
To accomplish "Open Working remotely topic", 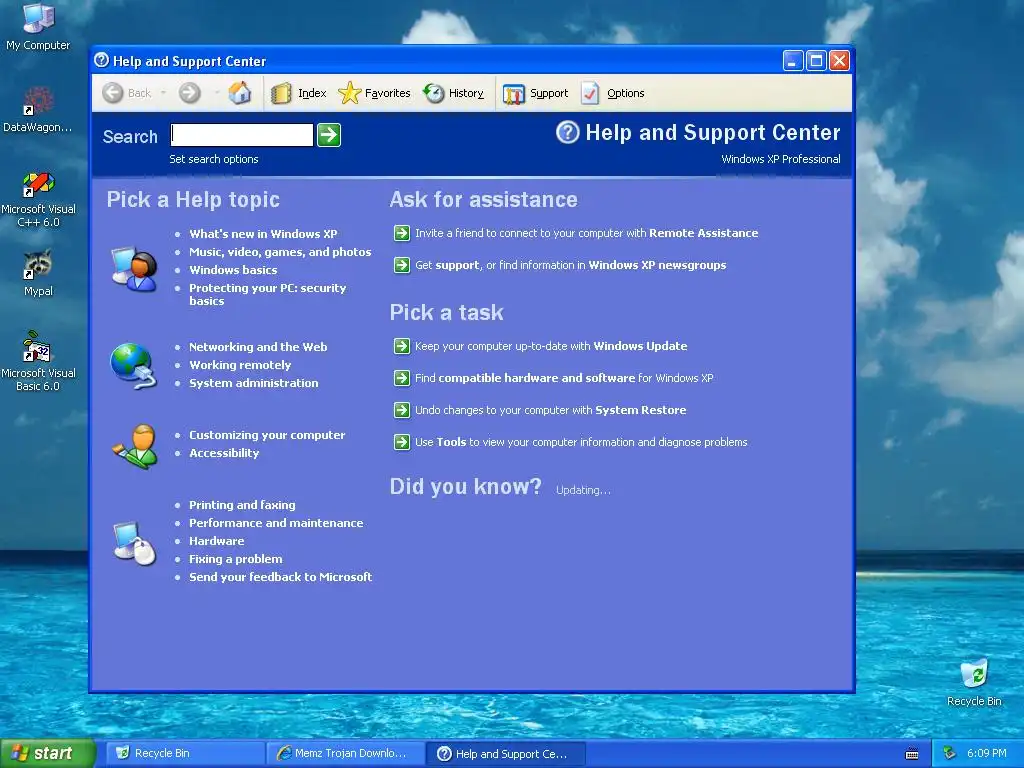I will point(240,365).
